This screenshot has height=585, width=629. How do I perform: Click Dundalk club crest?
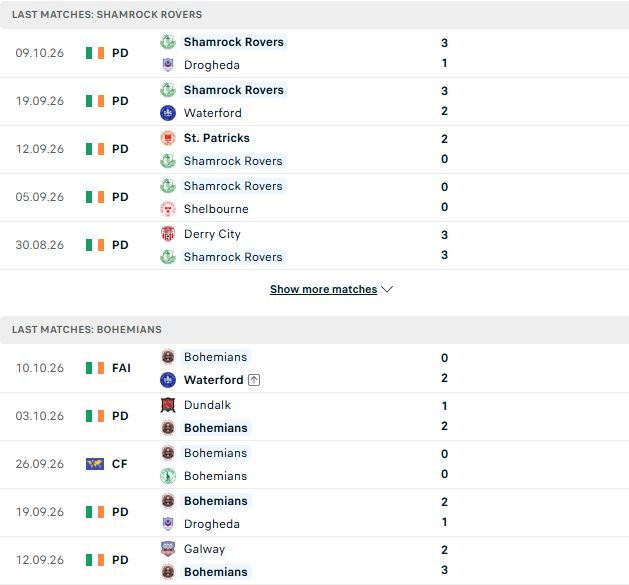(168, 405)
